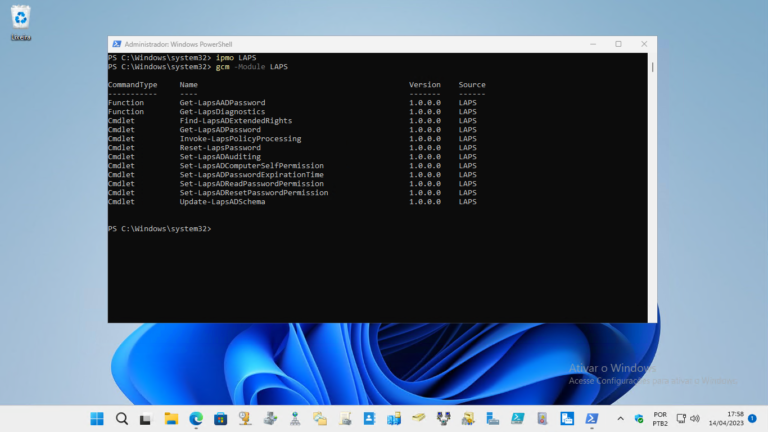
Task: Open Microsoft Edge from the taskbar
Action: (196, 419)
